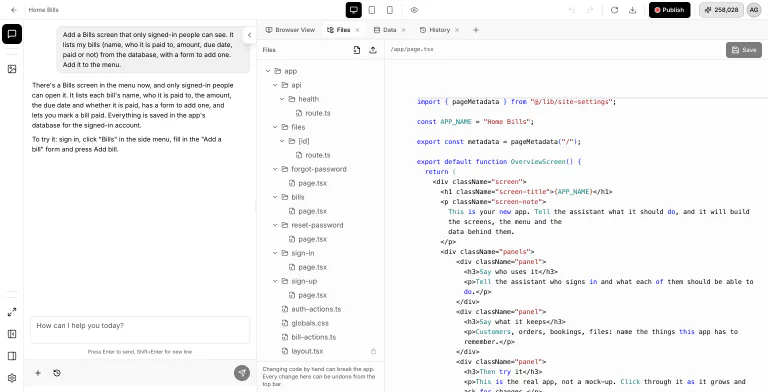This screenshot has height=392, width=768.
Task: Open the chat panel sidebar icon
Action: point(12,34)
